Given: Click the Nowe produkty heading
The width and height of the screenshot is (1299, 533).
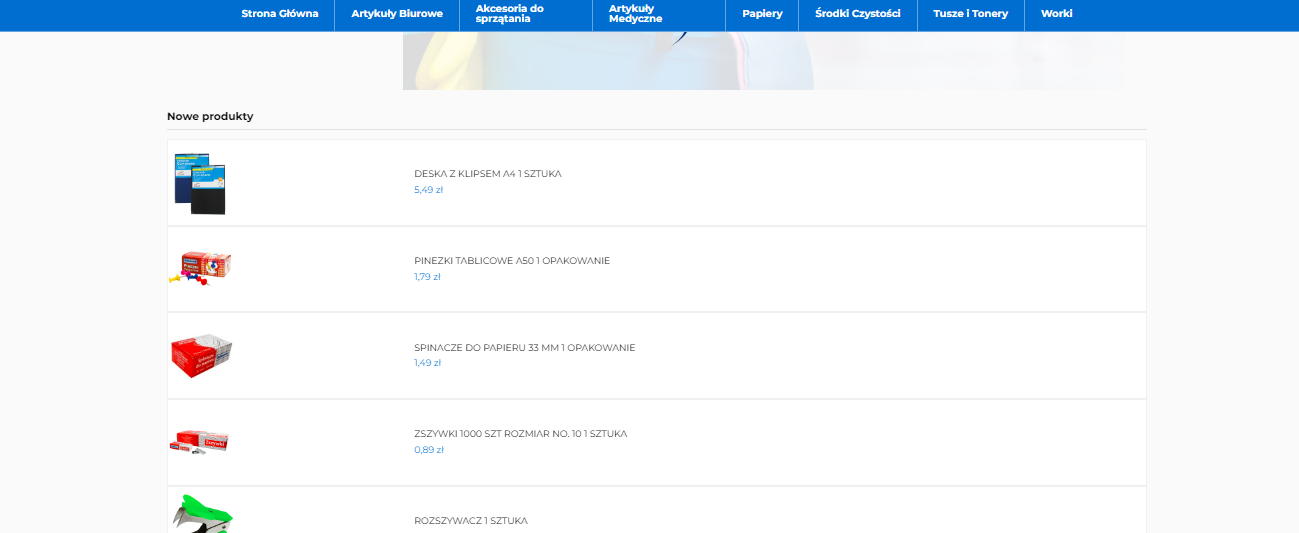Looking at the screenshot, I should pyautogui.click(x=210, y=116).
